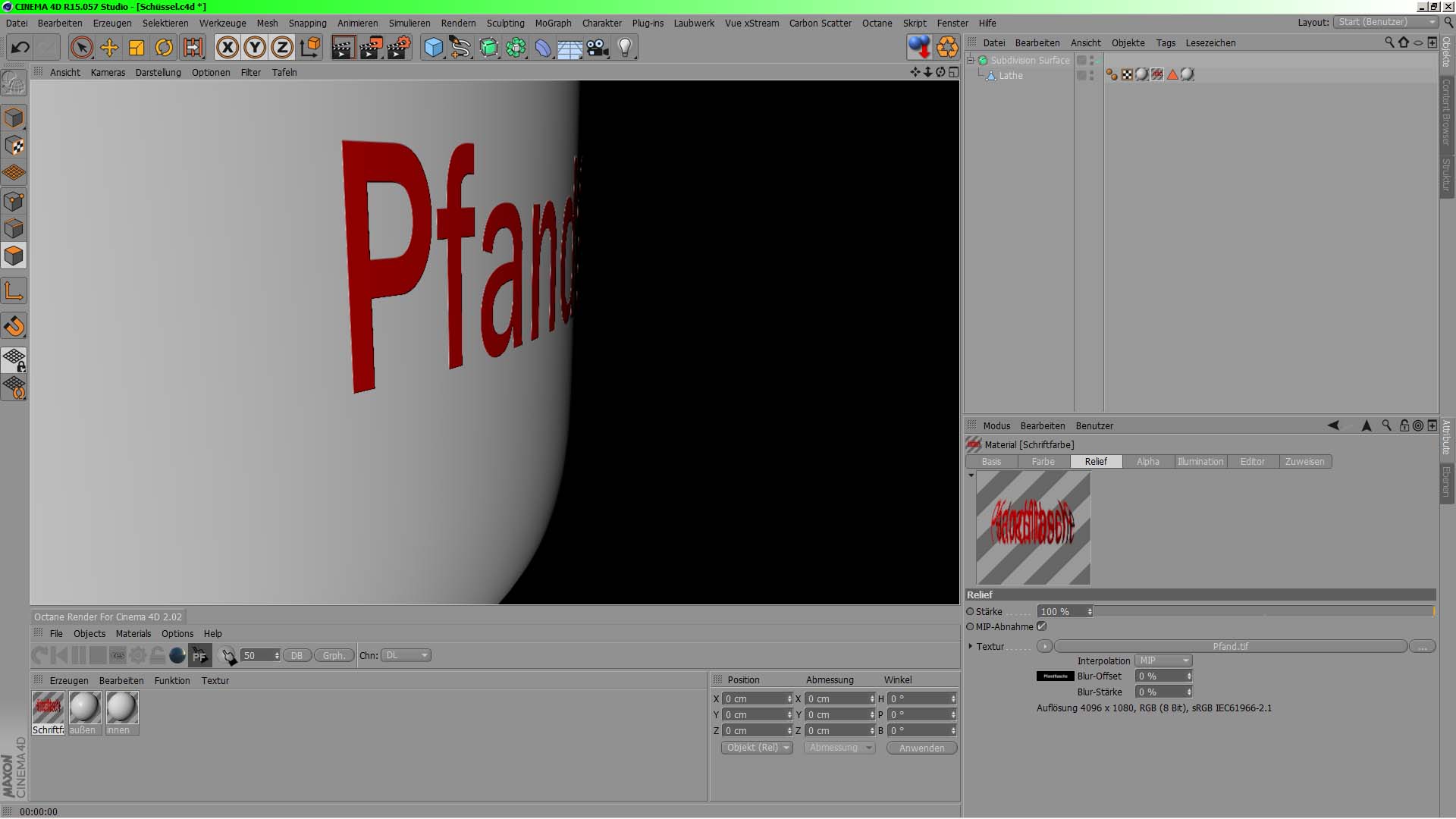Click the Anwenden button

(x=921, y=748)
